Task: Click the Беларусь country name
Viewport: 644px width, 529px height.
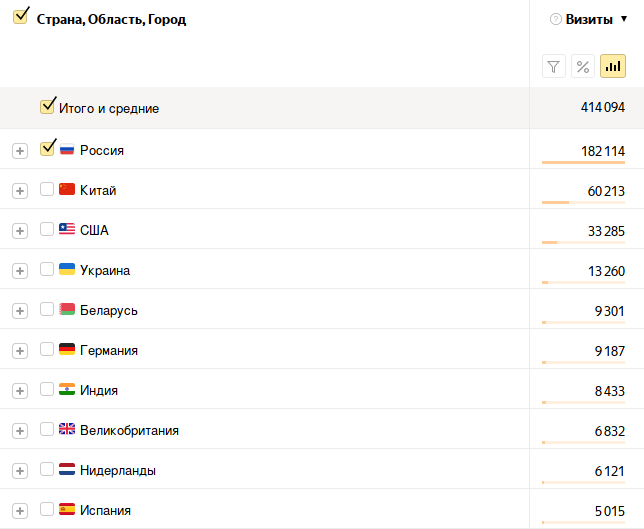Action: pyautogui.click(x=109, y=310)
